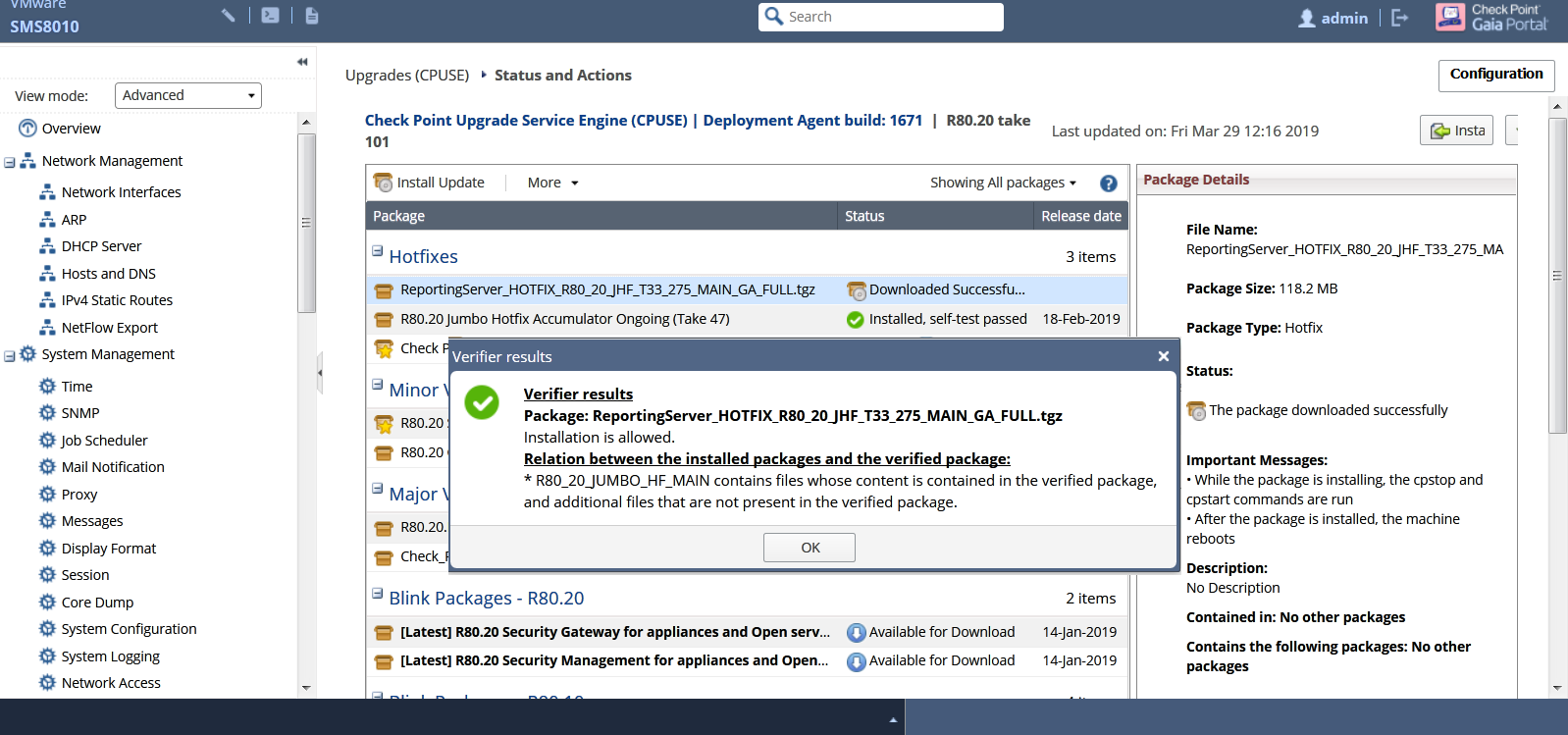Click the Overview icon in the sidebar
Screen dimensions: 1568x735
coord(27,129)
